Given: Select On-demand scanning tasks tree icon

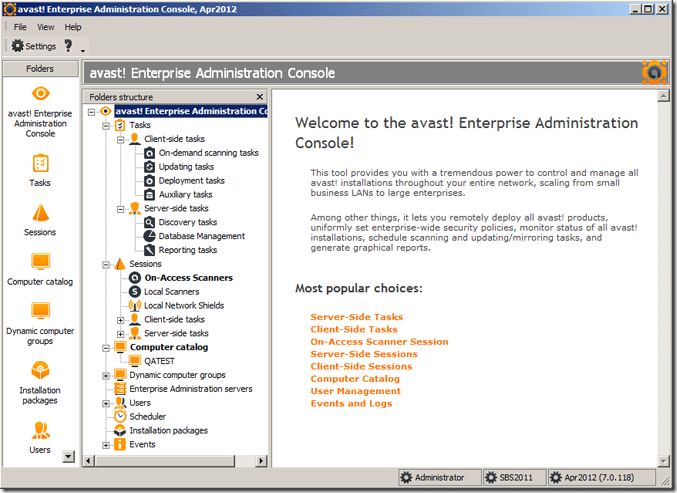Looking at the screenshot, I should tap(149, 153).
